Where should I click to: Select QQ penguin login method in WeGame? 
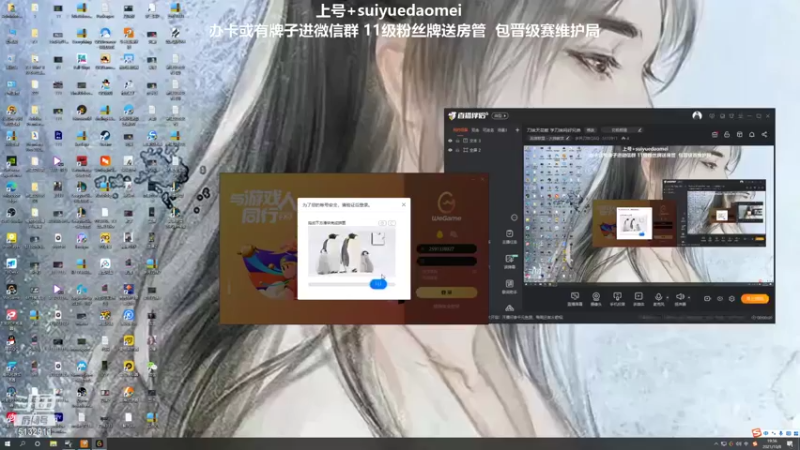pos(440,234)
